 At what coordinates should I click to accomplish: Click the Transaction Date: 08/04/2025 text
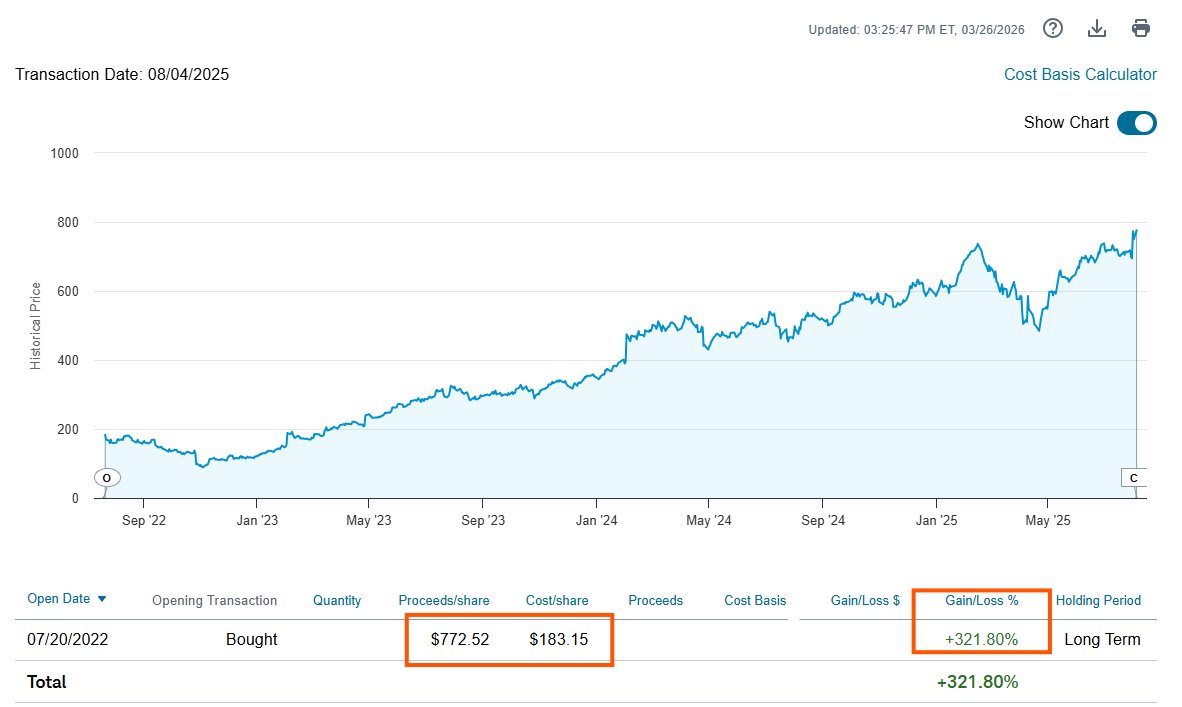coord(122,75)
